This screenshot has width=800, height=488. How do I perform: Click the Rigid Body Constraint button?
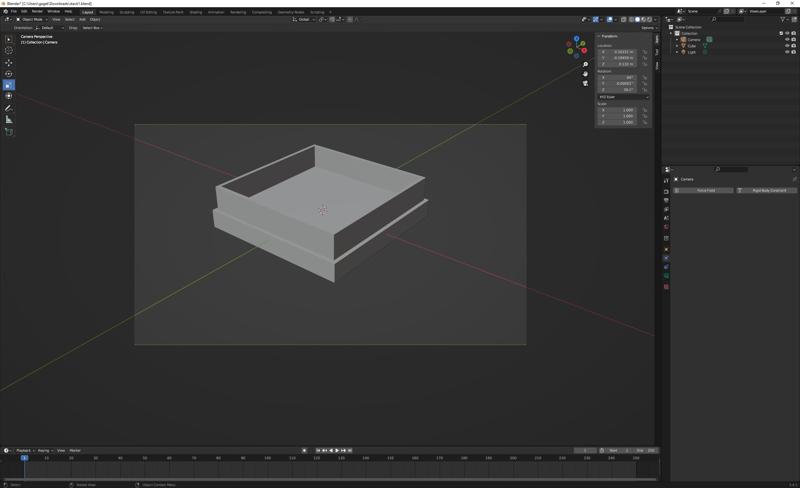click(x=768, y=190)
